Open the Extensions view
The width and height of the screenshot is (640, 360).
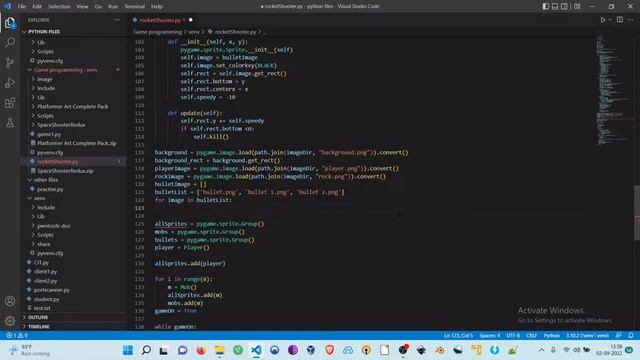(10, 102)
